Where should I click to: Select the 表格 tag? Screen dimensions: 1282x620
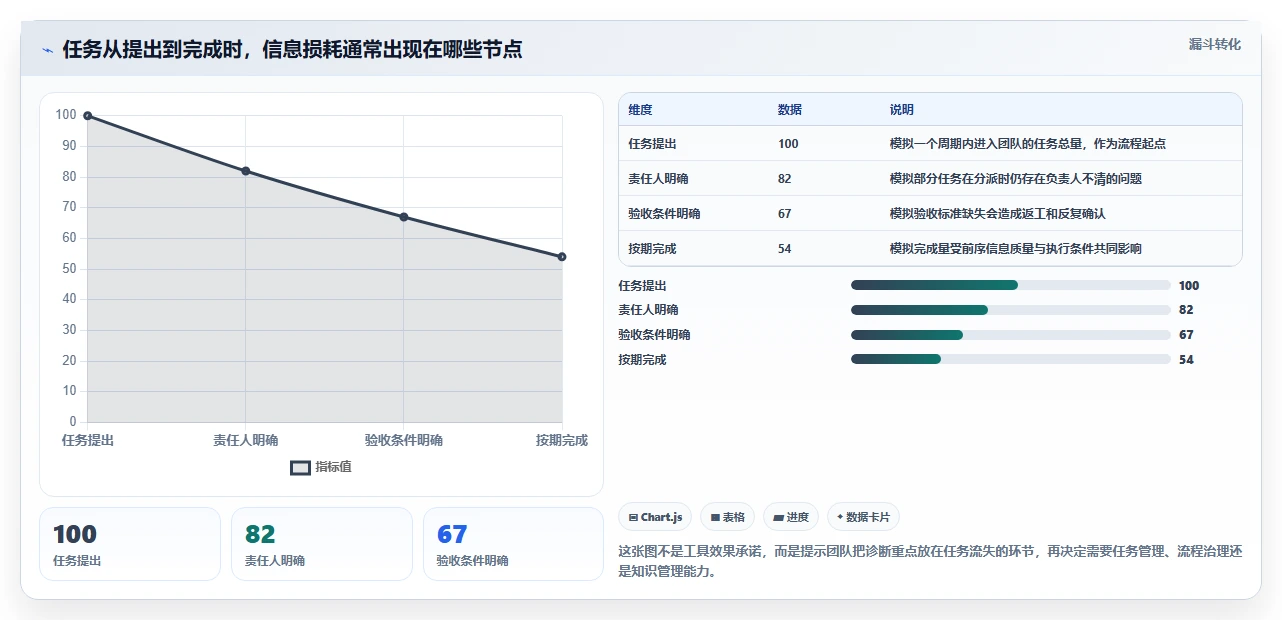click(x=727, y=517)
